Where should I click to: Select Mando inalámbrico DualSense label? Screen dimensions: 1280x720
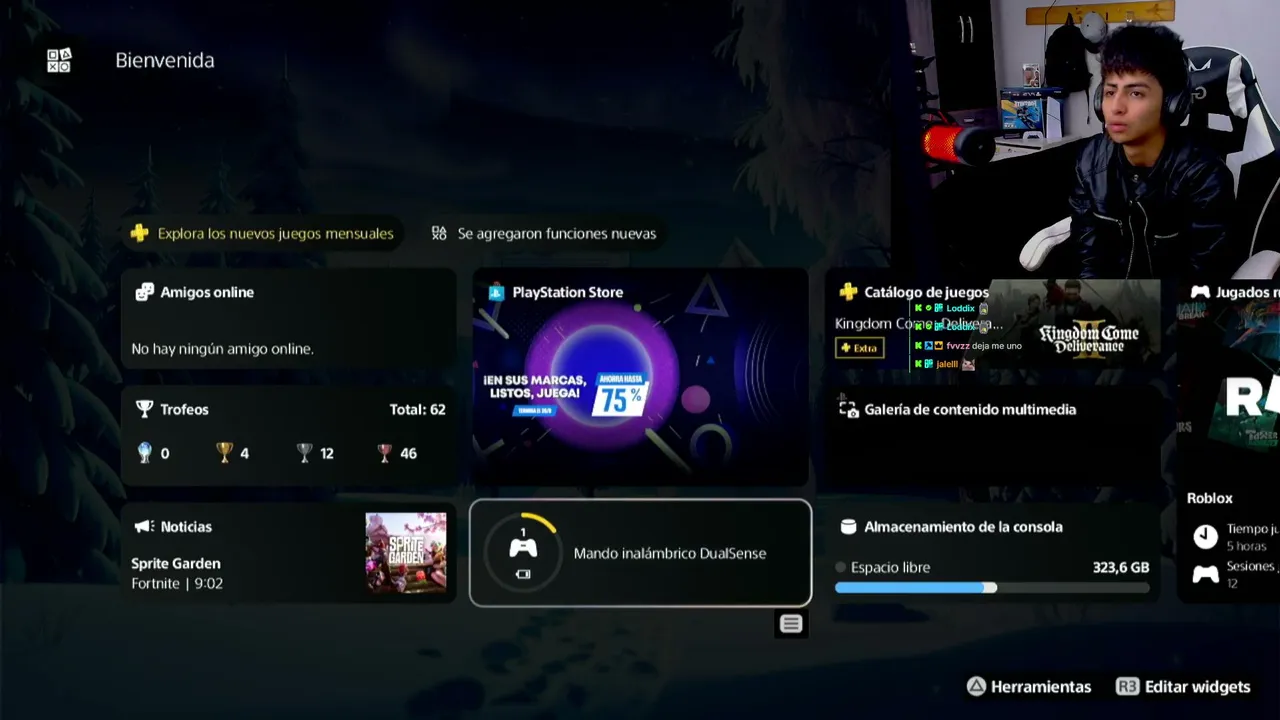670,553
